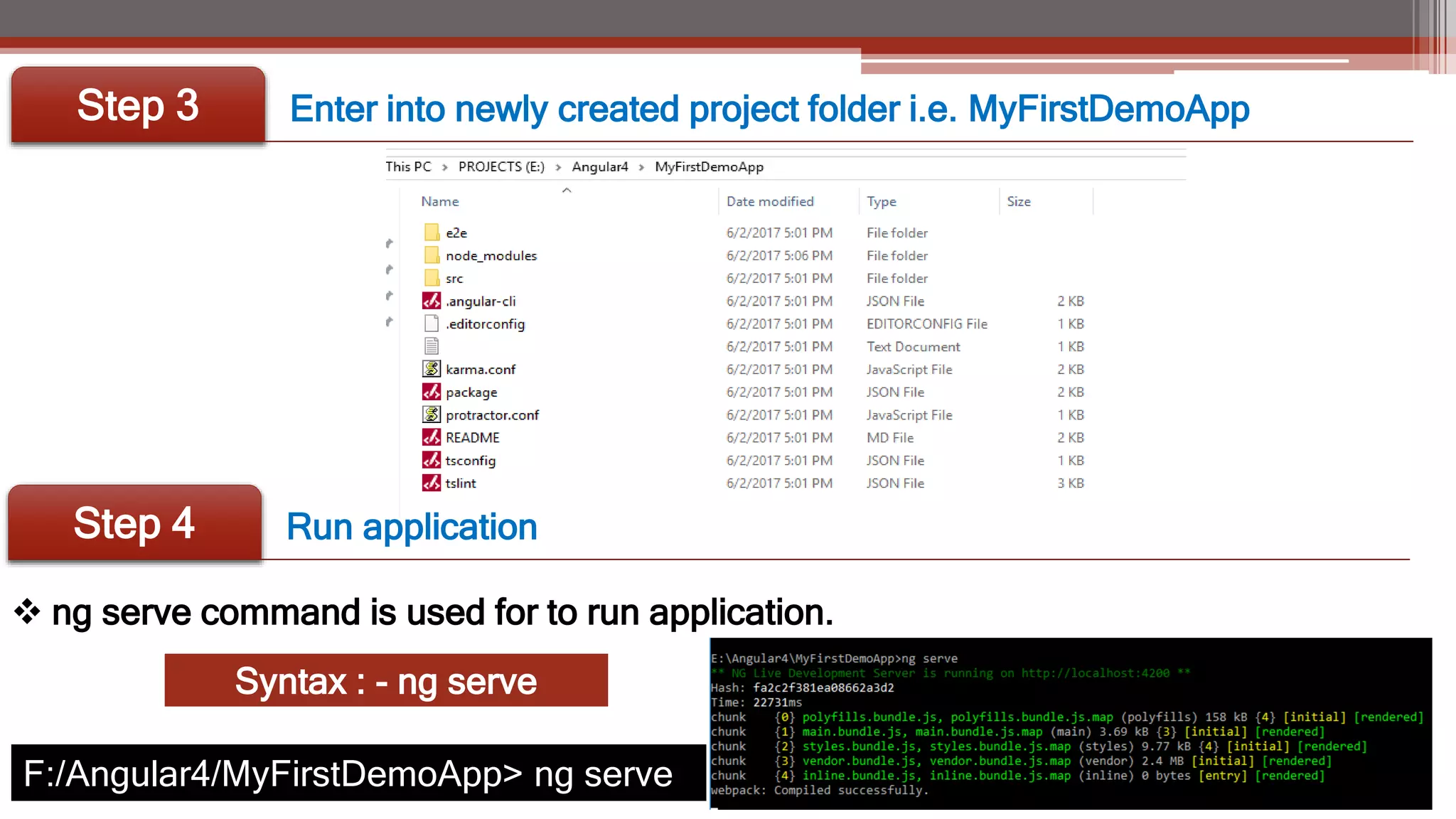Toggle sort arrow above Name column
The height and width of the screenshot is (819, 1456).
[567, 190]
